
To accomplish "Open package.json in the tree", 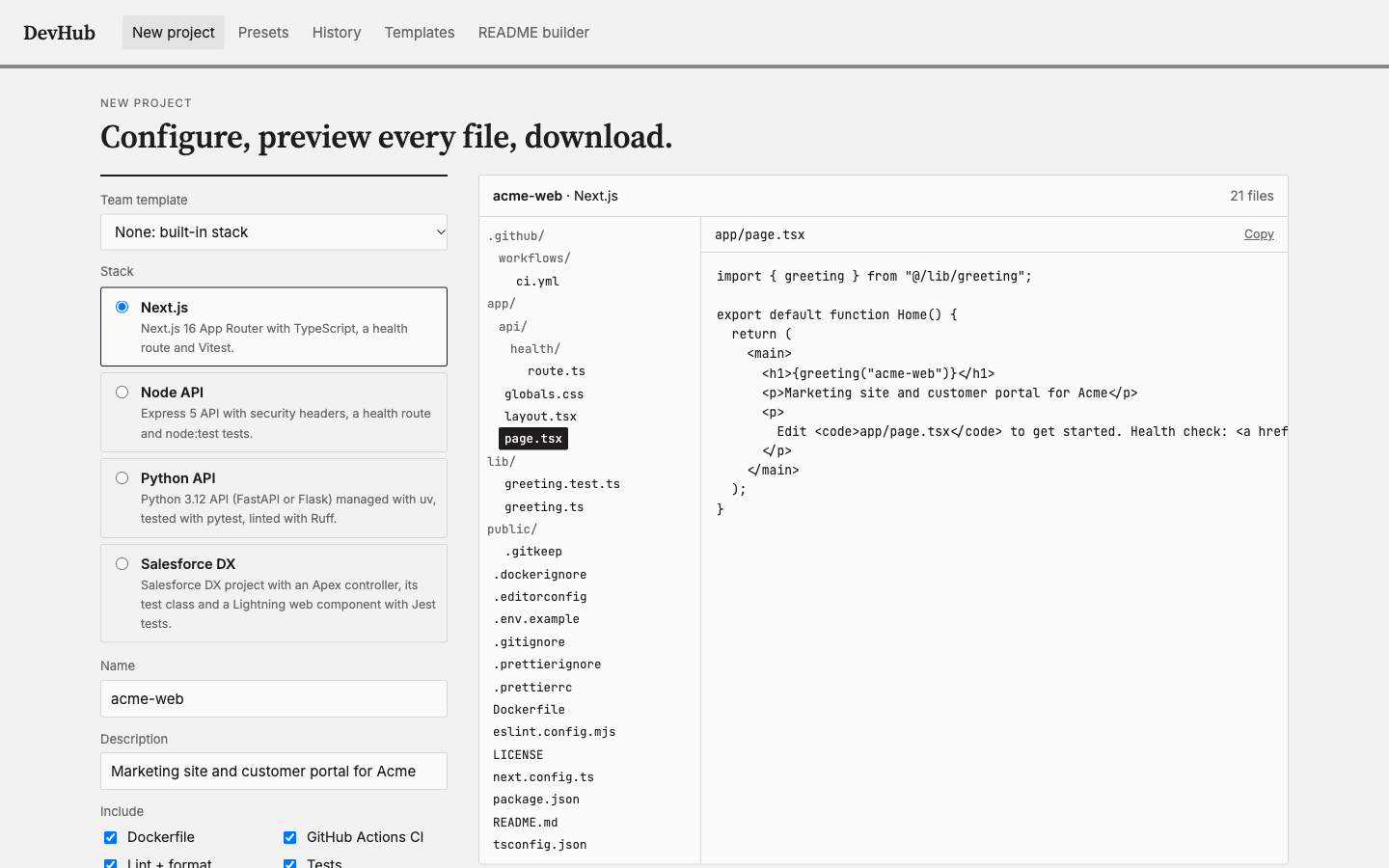I will [536, 800].
